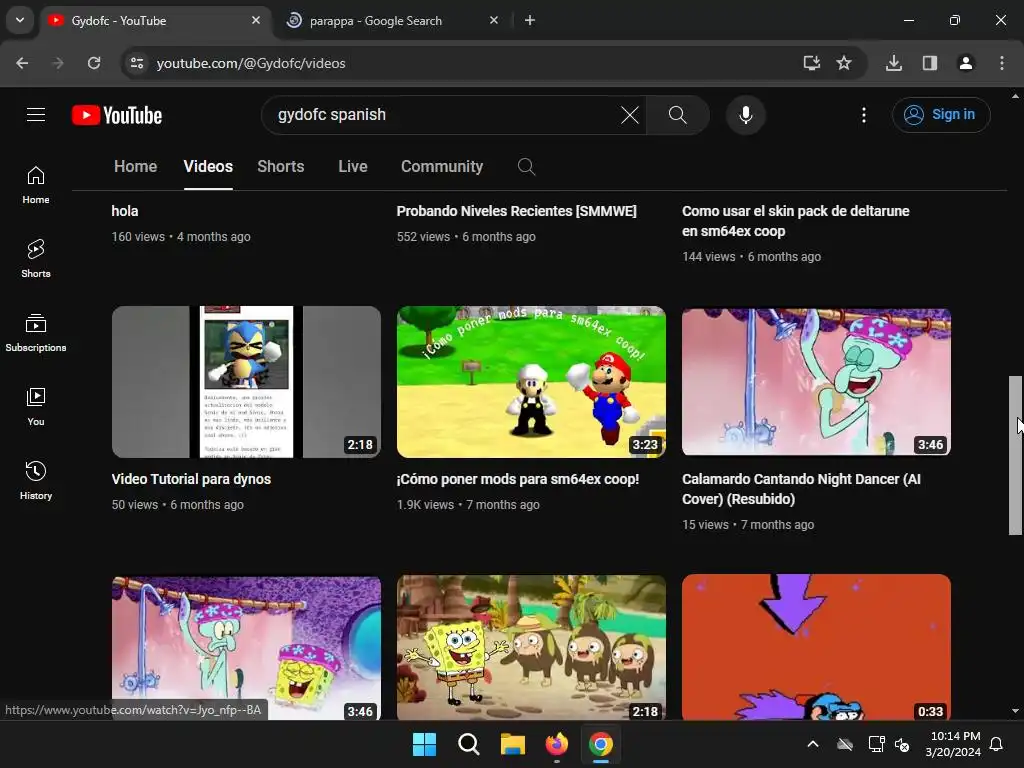
Task: Open the Windows Start menu
Action: point(424,744)
